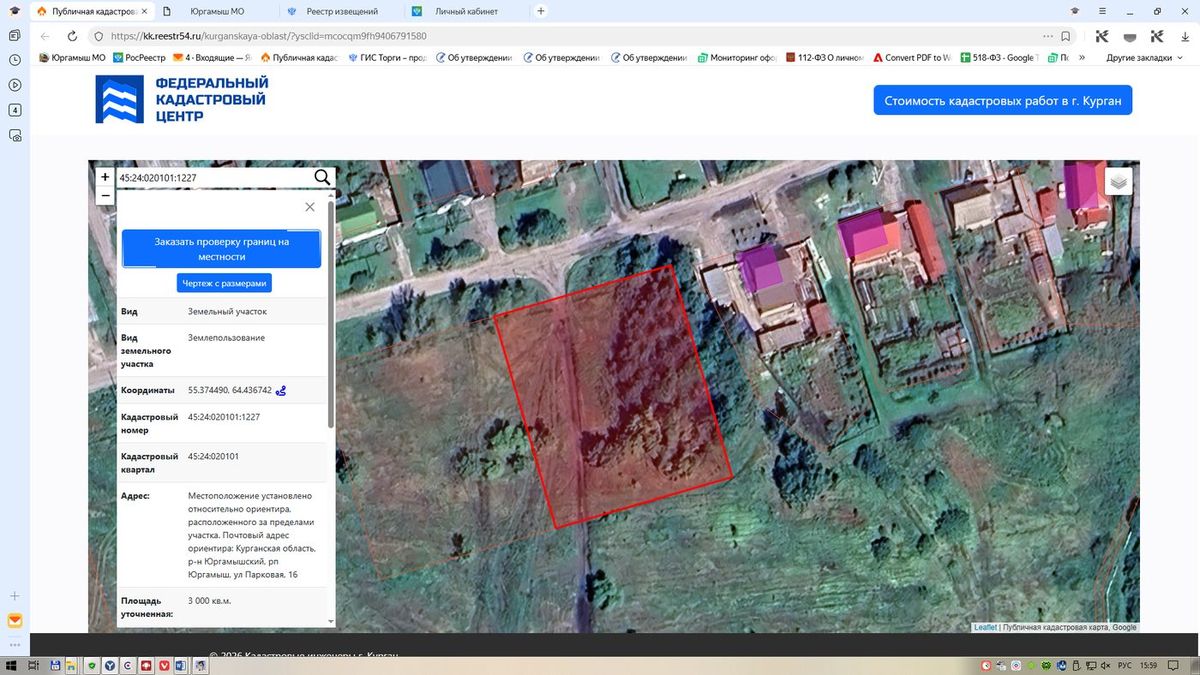The height and width of the screenshot is (675, 1200).
Task: Open Leaflet attribution link
Action: [985, 627]
